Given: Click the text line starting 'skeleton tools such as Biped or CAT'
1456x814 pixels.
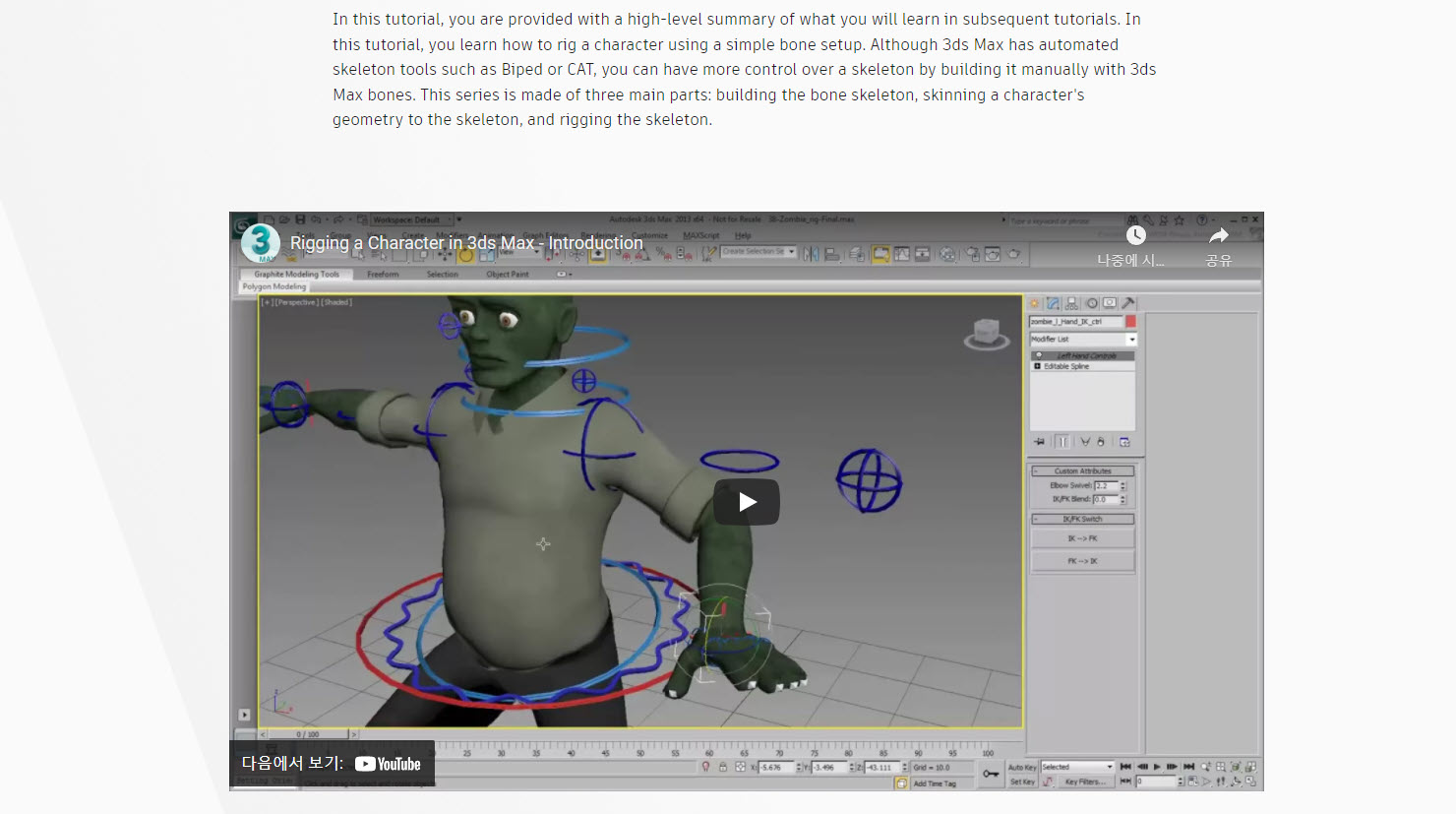Looking at the screenshot, I should (x=744, y=69).
